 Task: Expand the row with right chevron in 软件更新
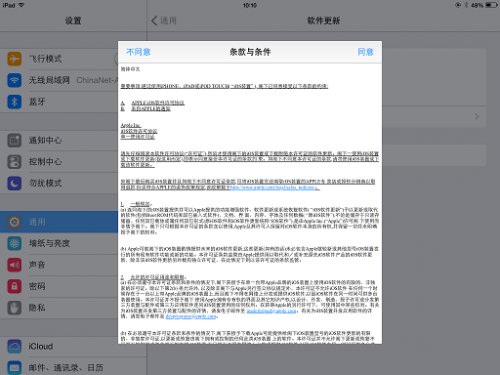pyautogui.click(x=476, y=116)
